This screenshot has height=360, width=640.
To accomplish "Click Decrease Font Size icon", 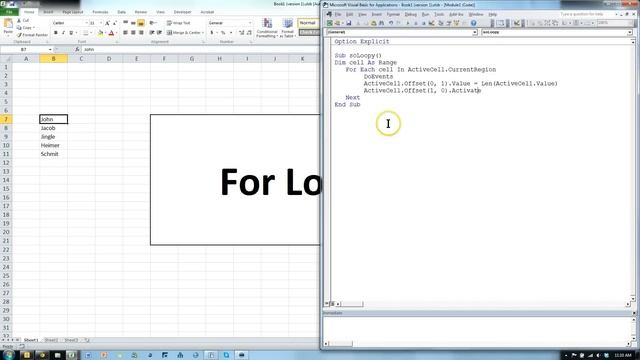I will 115,23.
